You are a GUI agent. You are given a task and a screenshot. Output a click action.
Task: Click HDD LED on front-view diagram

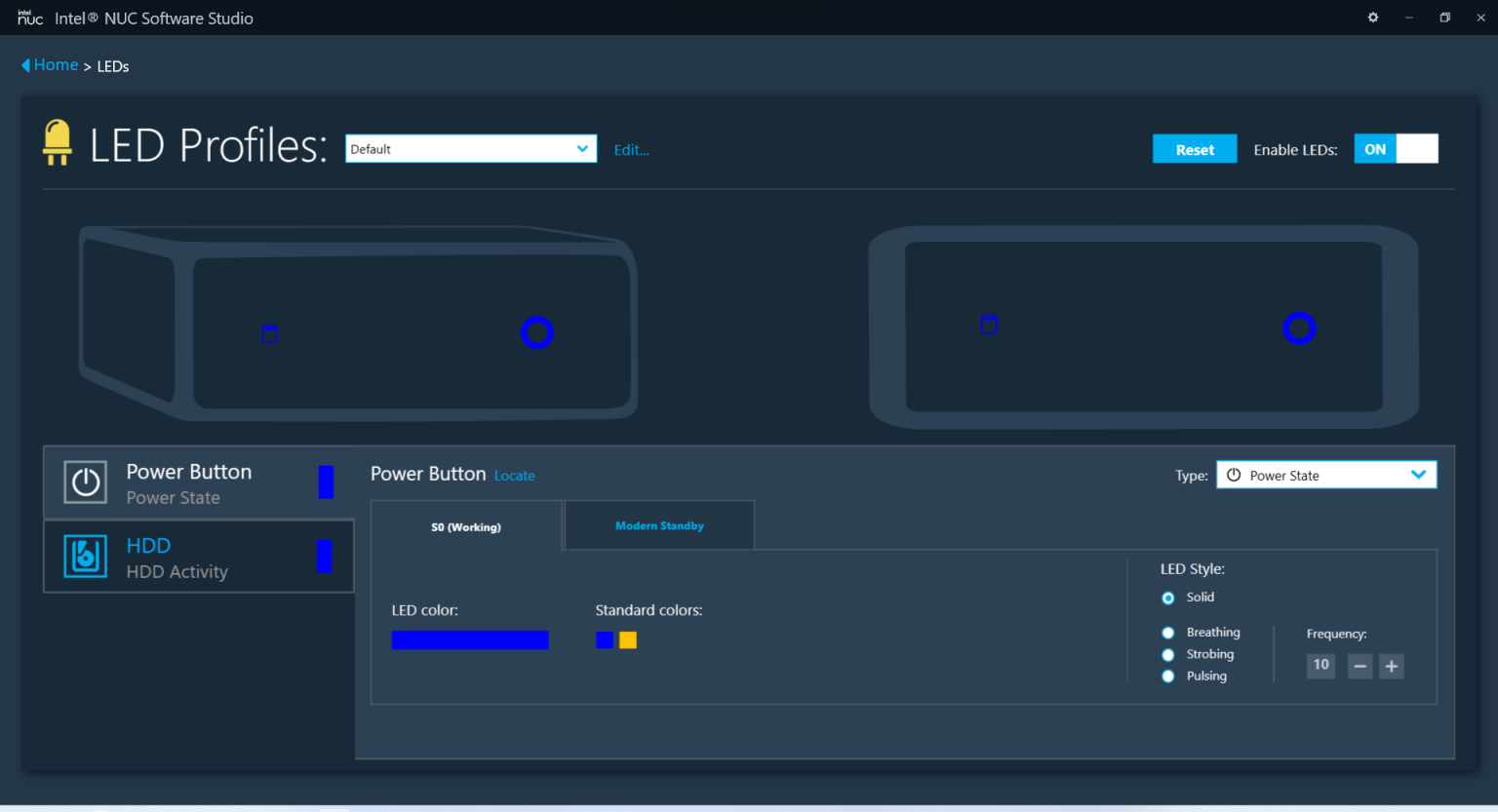[x=989, y=325]
